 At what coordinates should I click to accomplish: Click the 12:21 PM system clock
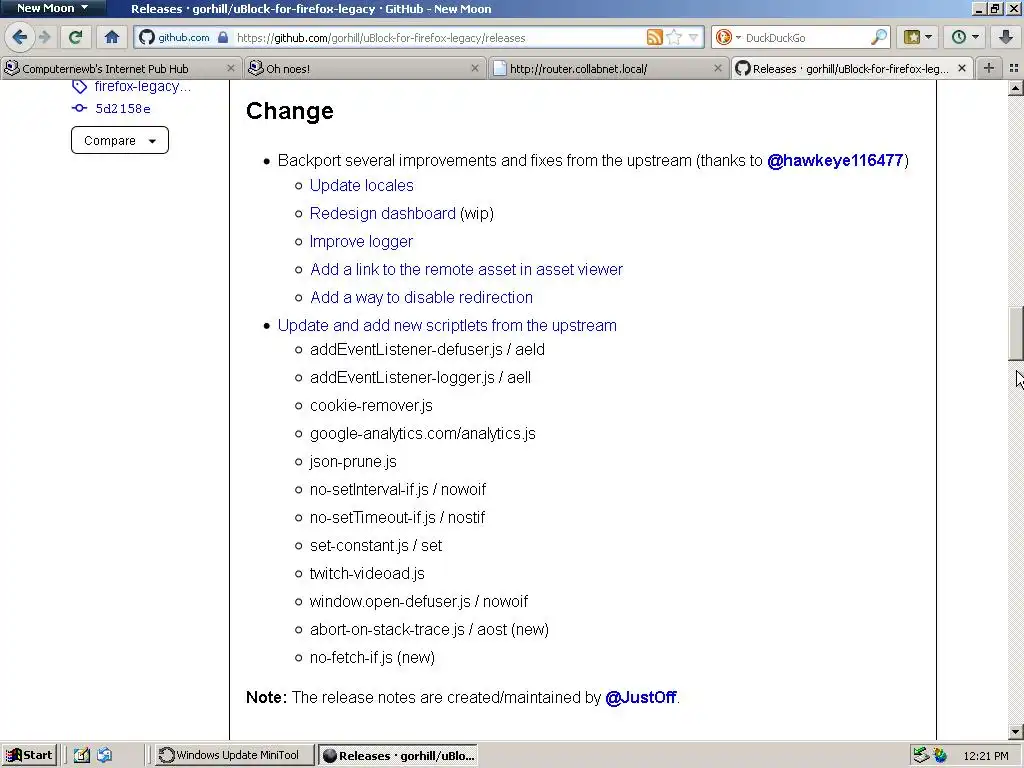pos(985,756)
